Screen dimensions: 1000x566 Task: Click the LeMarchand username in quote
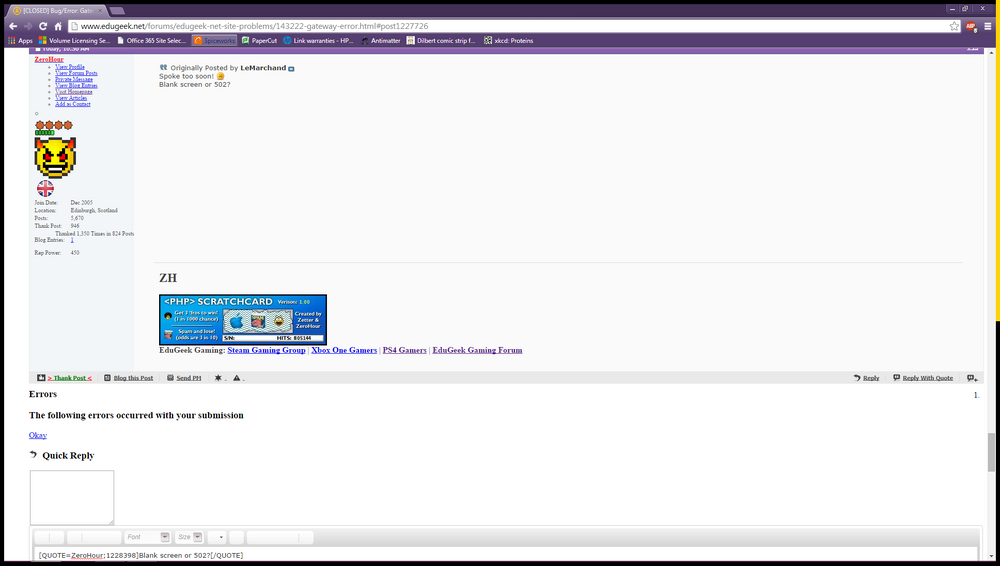click(x=263, y=68)
